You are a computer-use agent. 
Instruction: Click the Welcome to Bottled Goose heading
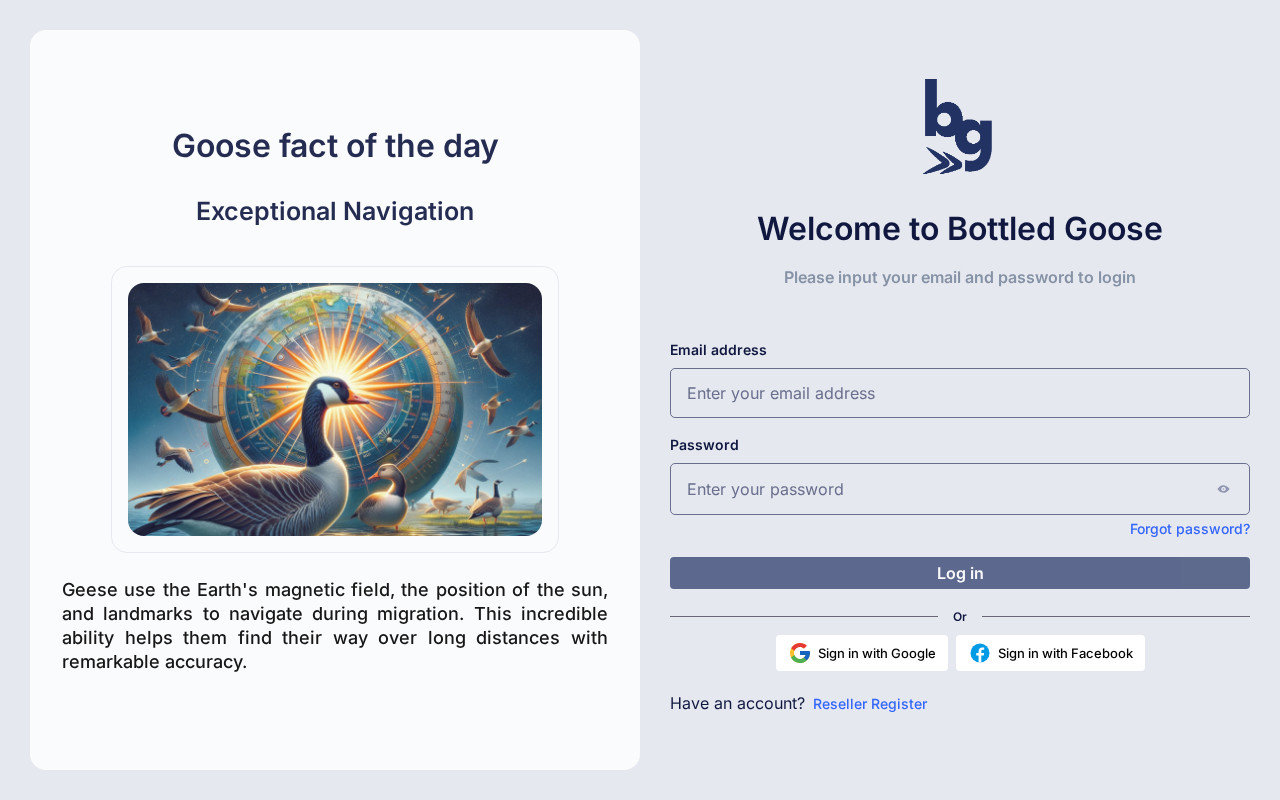tap(959, 229)
